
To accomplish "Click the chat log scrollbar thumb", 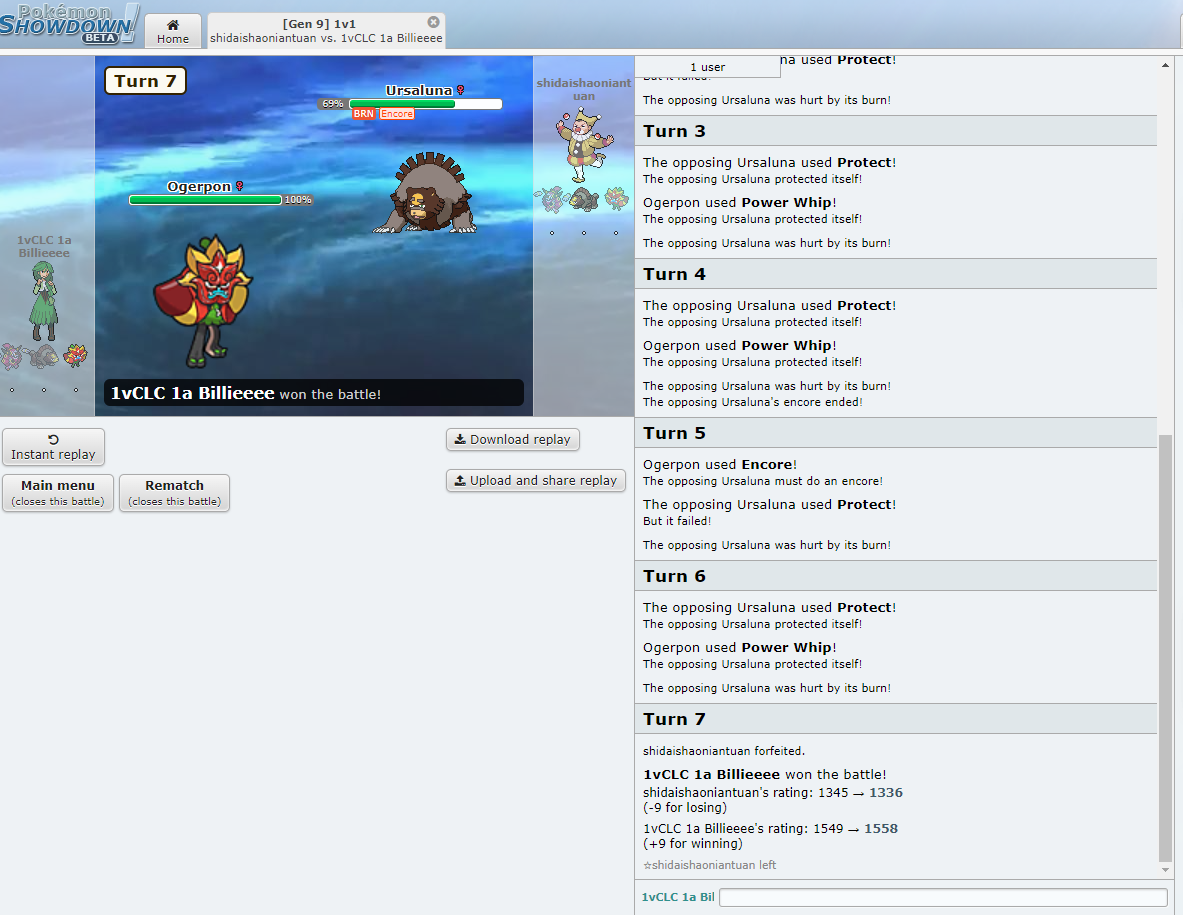I will pos(1166,647).
